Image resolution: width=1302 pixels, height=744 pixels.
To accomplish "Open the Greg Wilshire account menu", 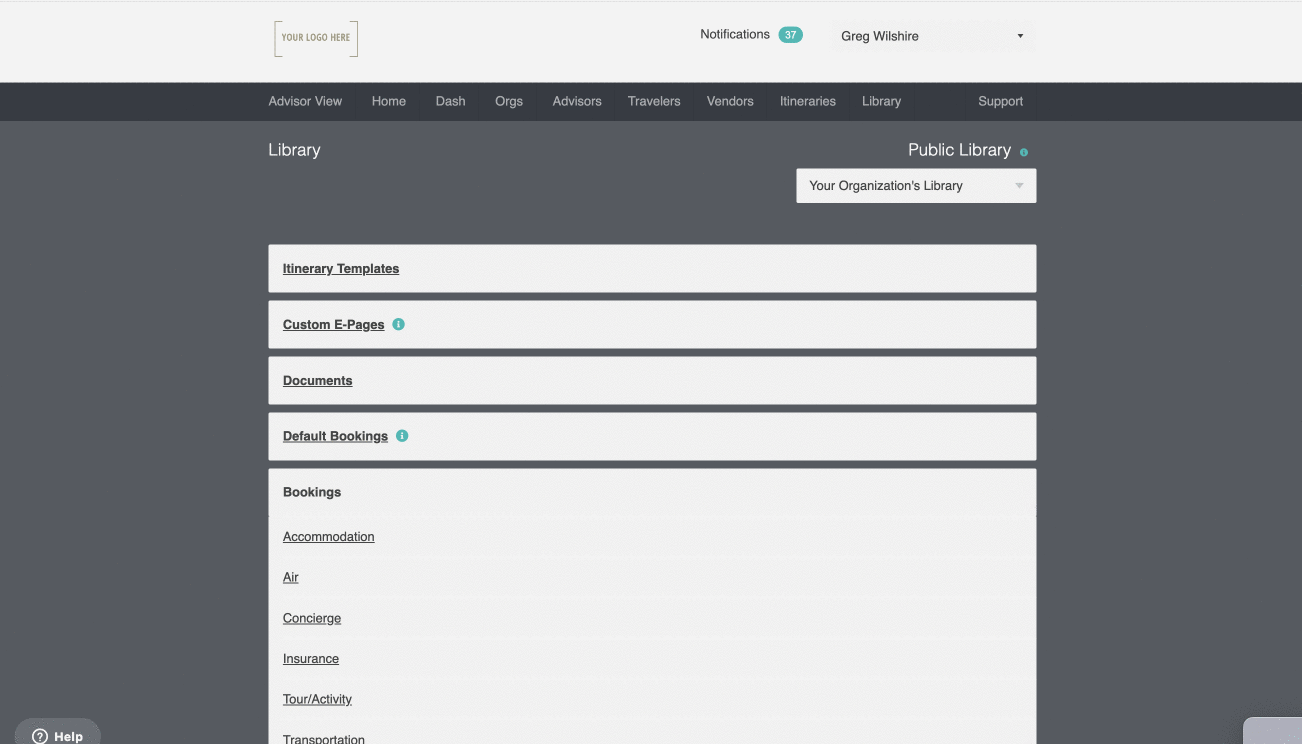I will 932,35.
